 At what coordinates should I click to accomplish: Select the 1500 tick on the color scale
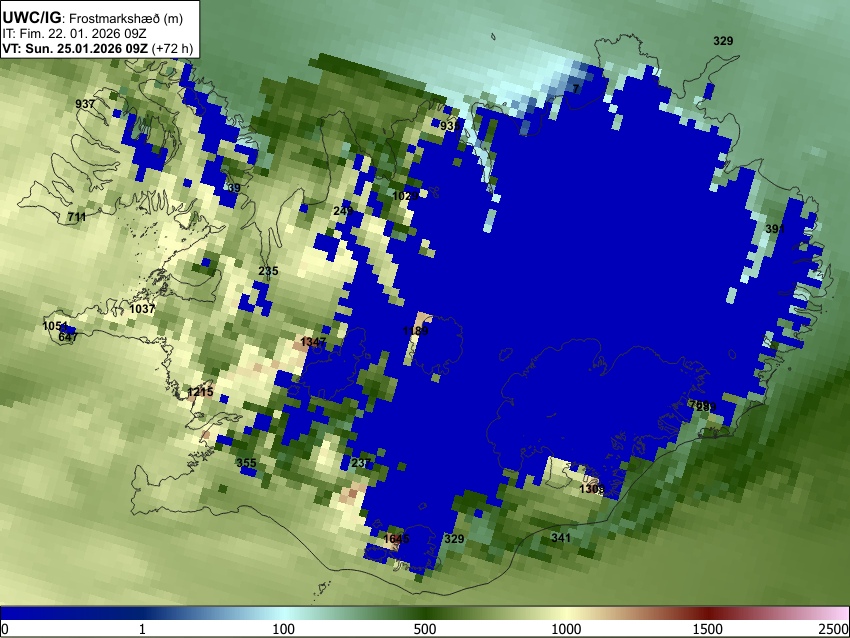click(708, 629)
